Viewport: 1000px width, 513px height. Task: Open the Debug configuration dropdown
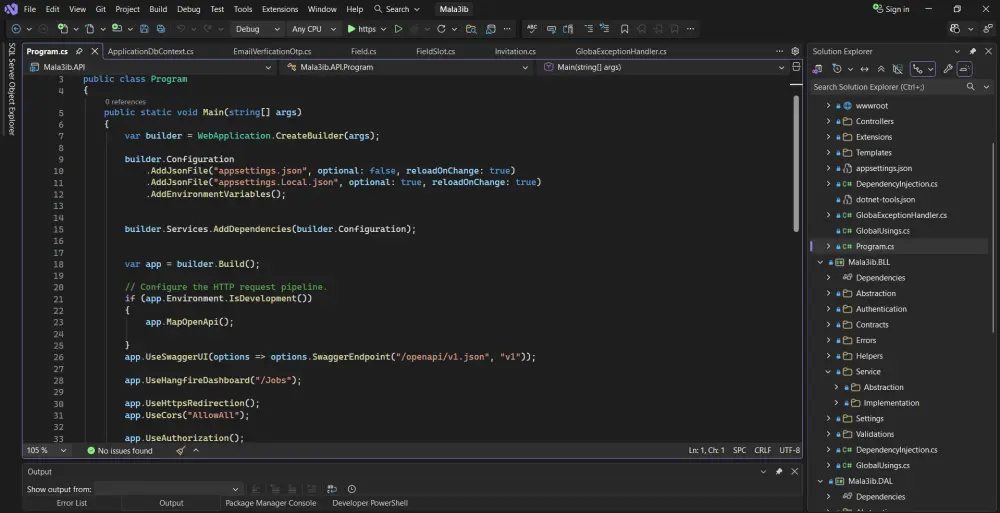[258, 29]
